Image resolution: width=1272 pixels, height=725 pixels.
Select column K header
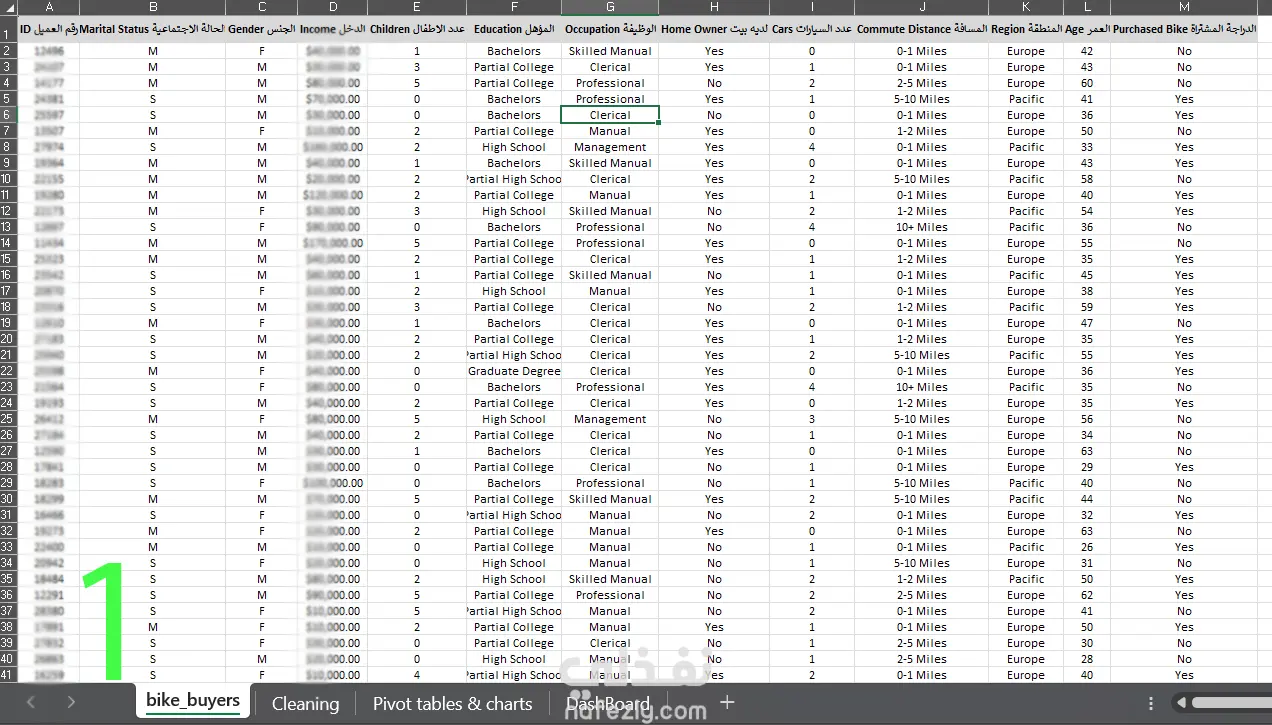coord(1026,7)
